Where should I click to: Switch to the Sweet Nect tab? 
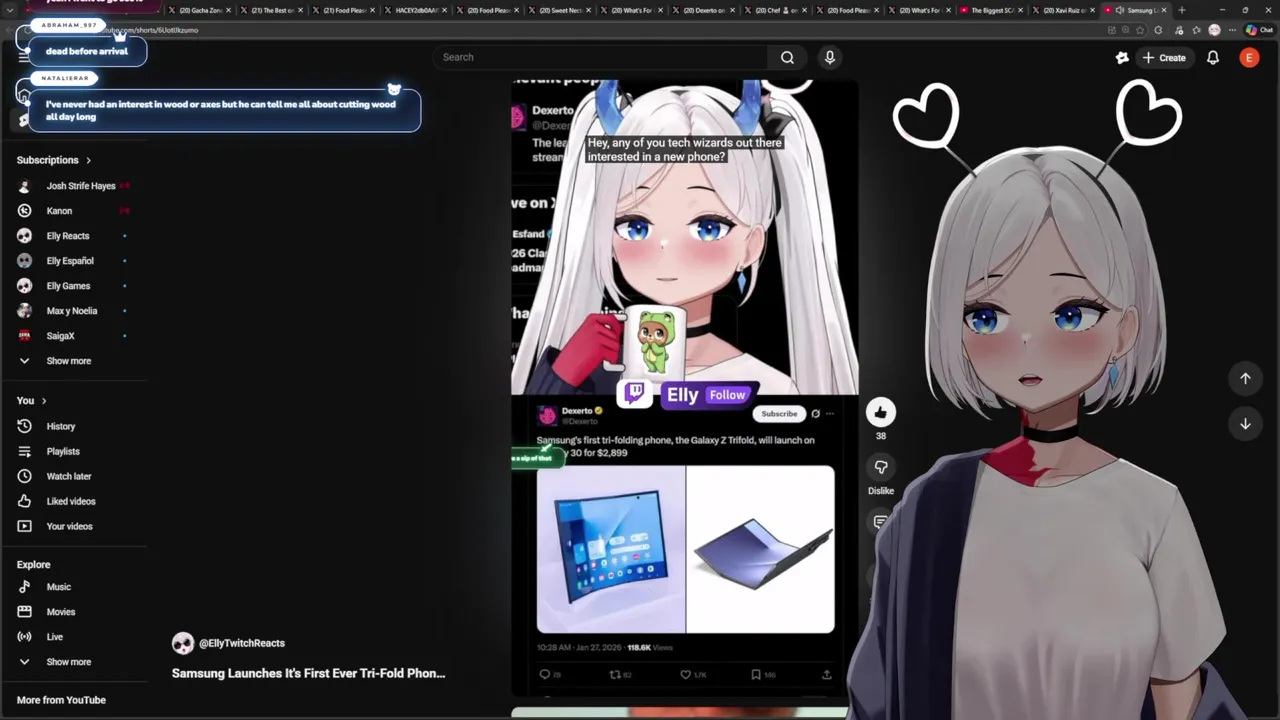tap(560, 10)
